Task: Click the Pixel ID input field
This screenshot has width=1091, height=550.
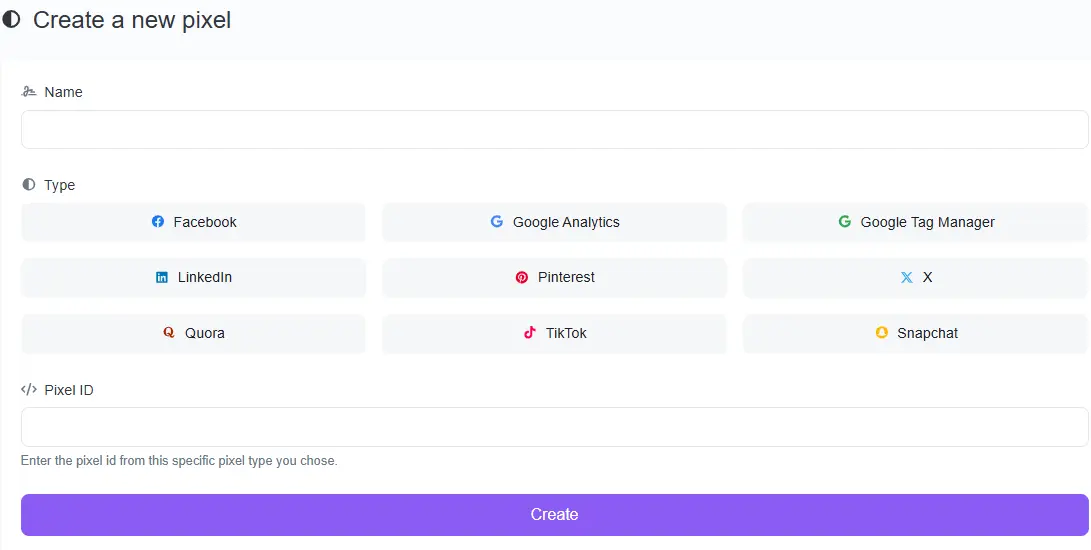Action: pos(555,427)
